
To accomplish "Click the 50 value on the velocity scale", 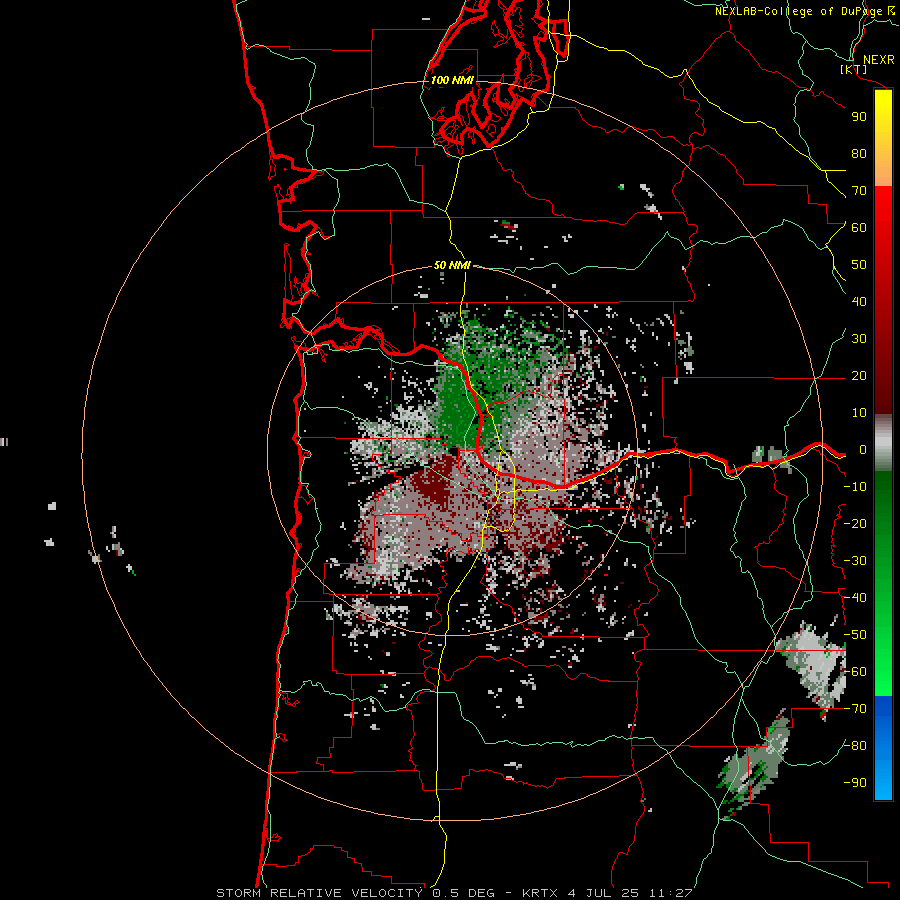I will coord(859,265).
